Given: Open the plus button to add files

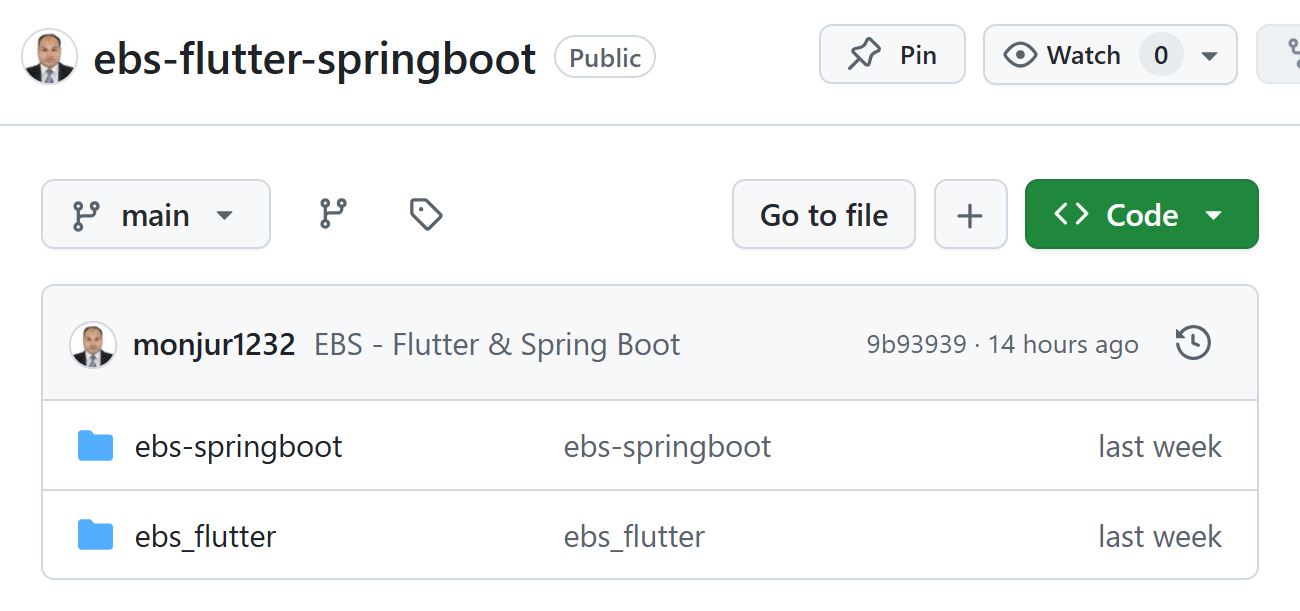Looking at the screenshot, I should click(x=970, y=213).
